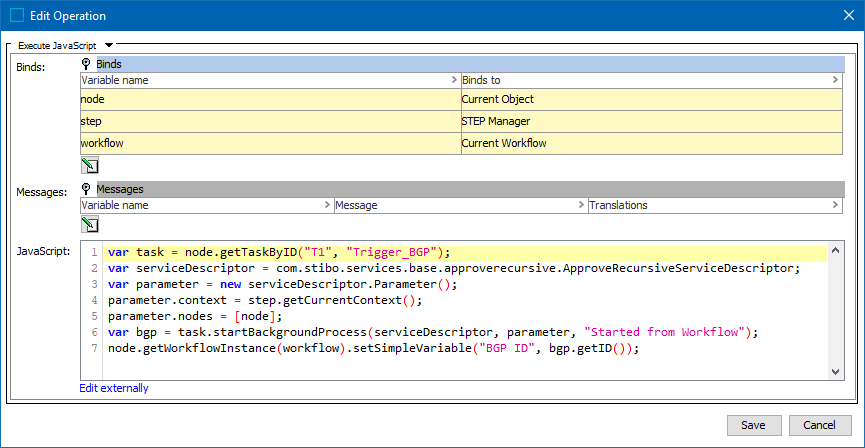Image resolution: width=865 pixels, height=448 pixels.
Task: Click the "Trigger_BGP" string literal
Action: point(393,253)
